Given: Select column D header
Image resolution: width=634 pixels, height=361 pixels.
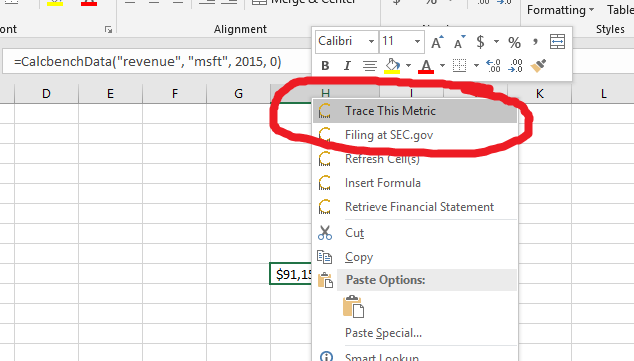Looking at the screenshot, I should (46, 94).
